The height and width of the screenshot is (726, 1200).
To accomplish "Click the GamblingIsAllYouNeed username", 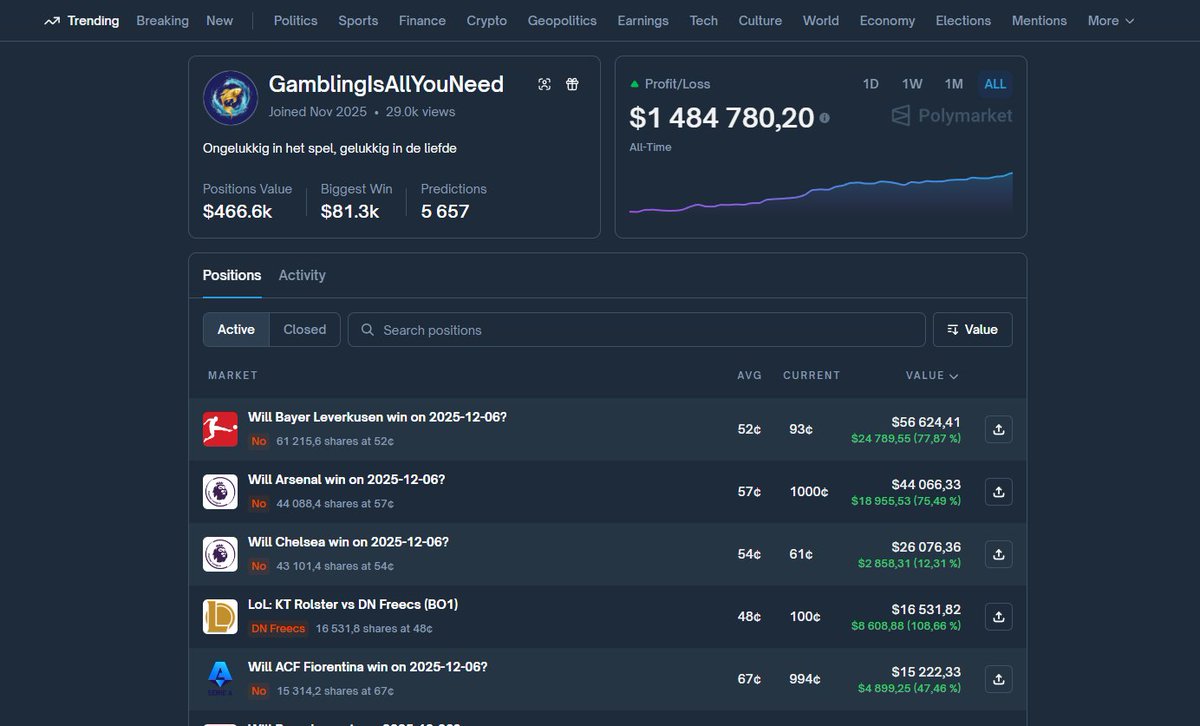I will pos(386,84).
